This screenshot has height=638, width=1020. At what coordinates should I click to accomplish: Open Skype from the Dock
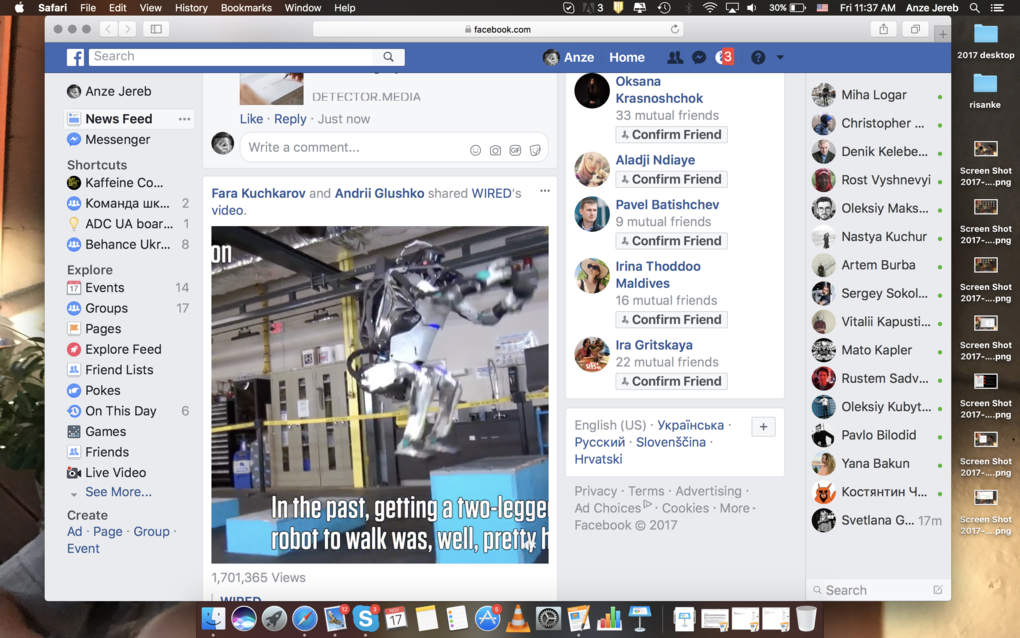coord(365,618)
